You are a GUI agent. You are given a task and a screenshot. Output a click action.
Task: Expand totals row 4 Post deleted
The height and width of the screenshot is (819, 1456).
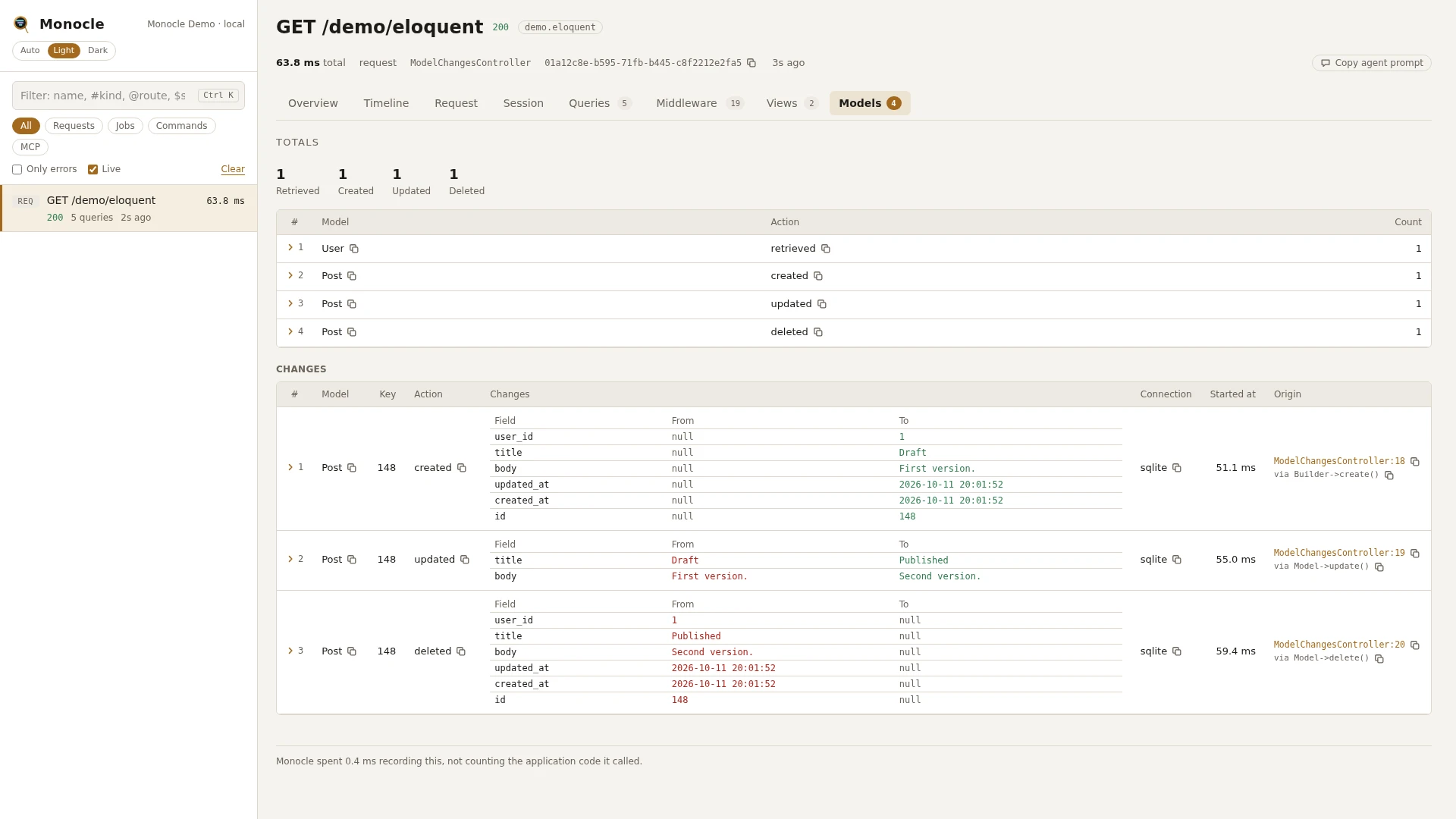click(290, 332)
